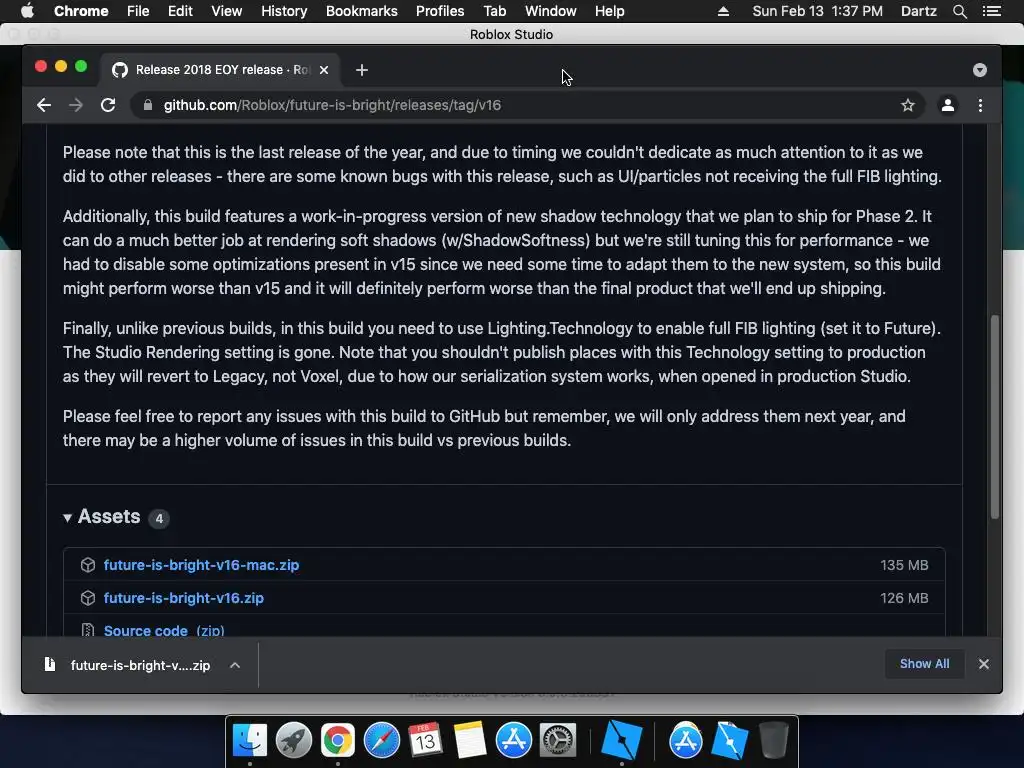
Task: Click the second Roblox Studio icon beside Trash
Action: (729, 741)
